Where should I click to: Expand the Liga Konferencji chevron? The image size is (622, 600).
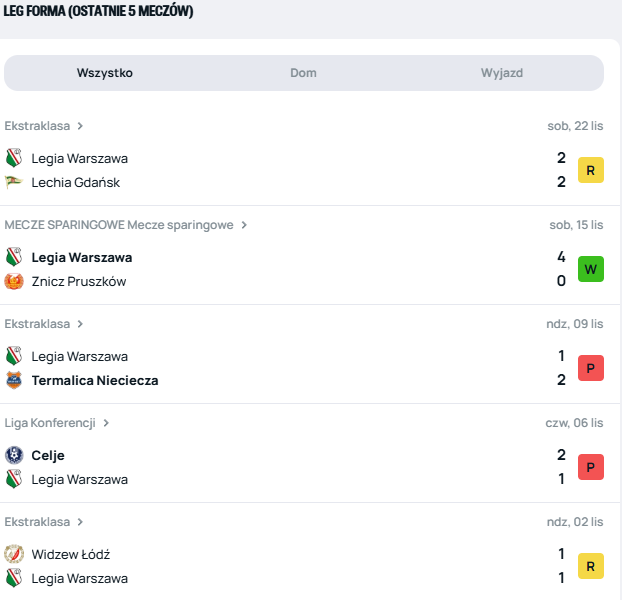coord(106,423)
